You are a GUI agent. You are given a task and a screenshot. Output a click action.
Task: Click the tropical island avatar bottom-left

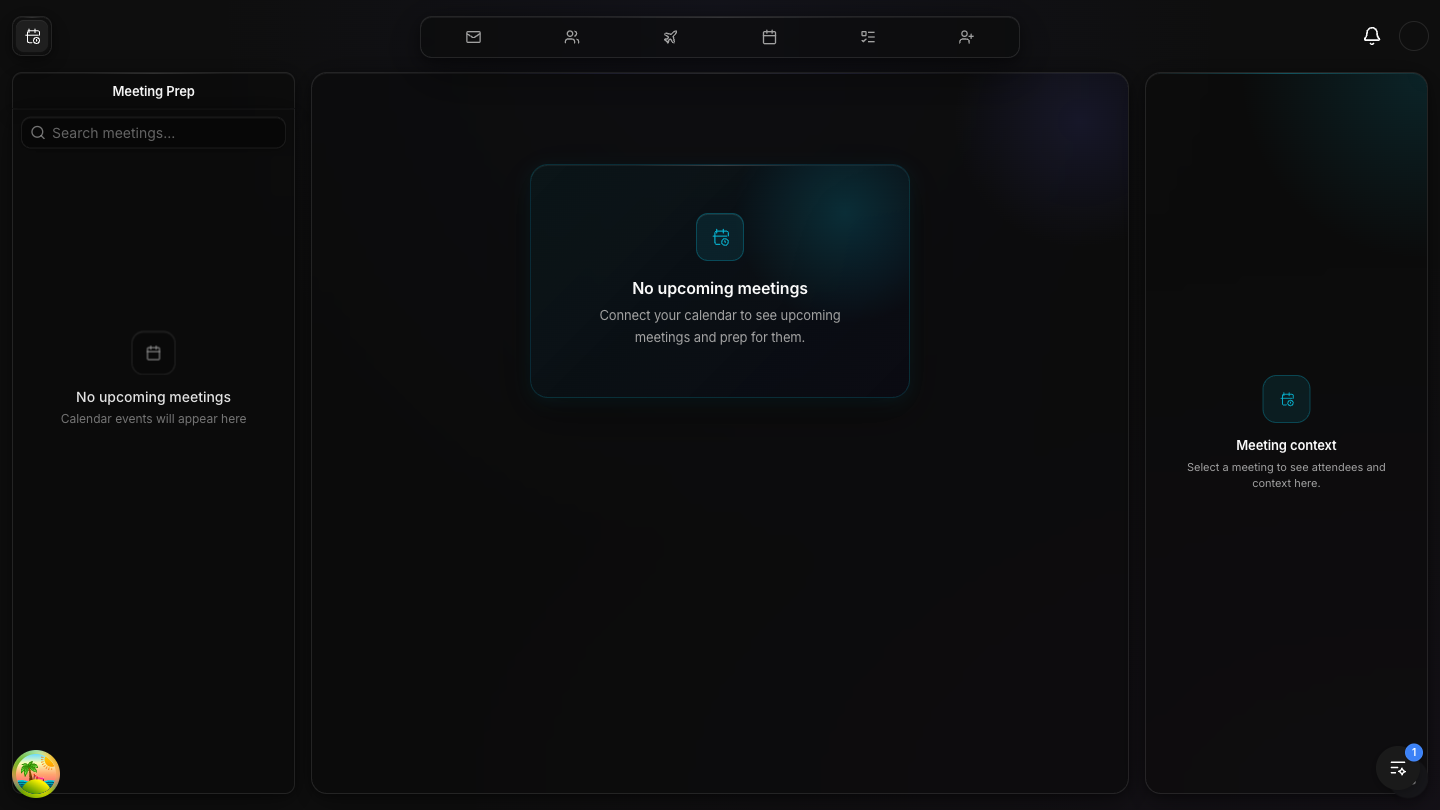(36, 774)
